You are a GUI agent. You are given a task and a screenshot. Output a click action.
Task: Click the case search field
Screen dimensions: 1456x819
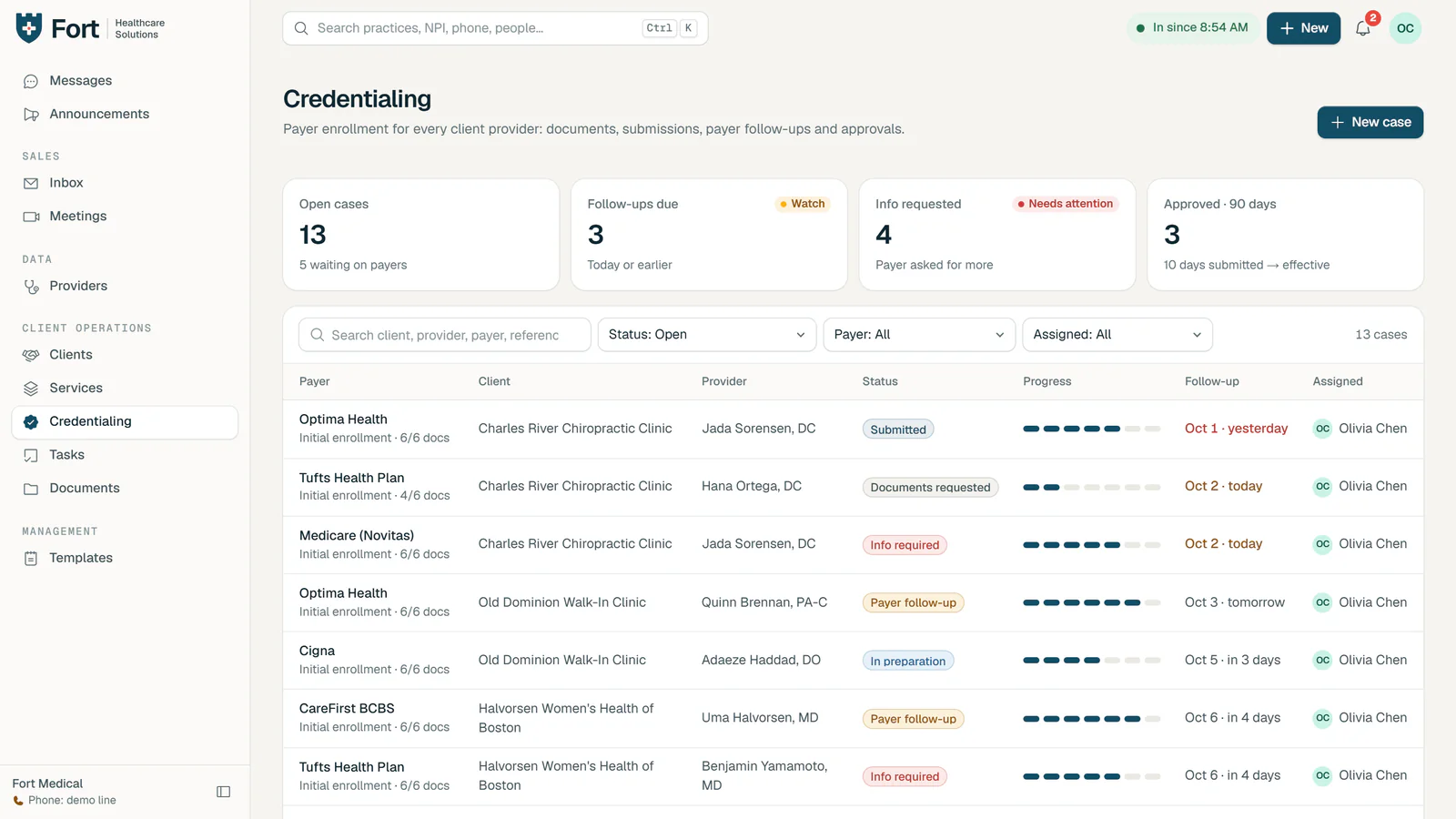(x=445, y=335)
